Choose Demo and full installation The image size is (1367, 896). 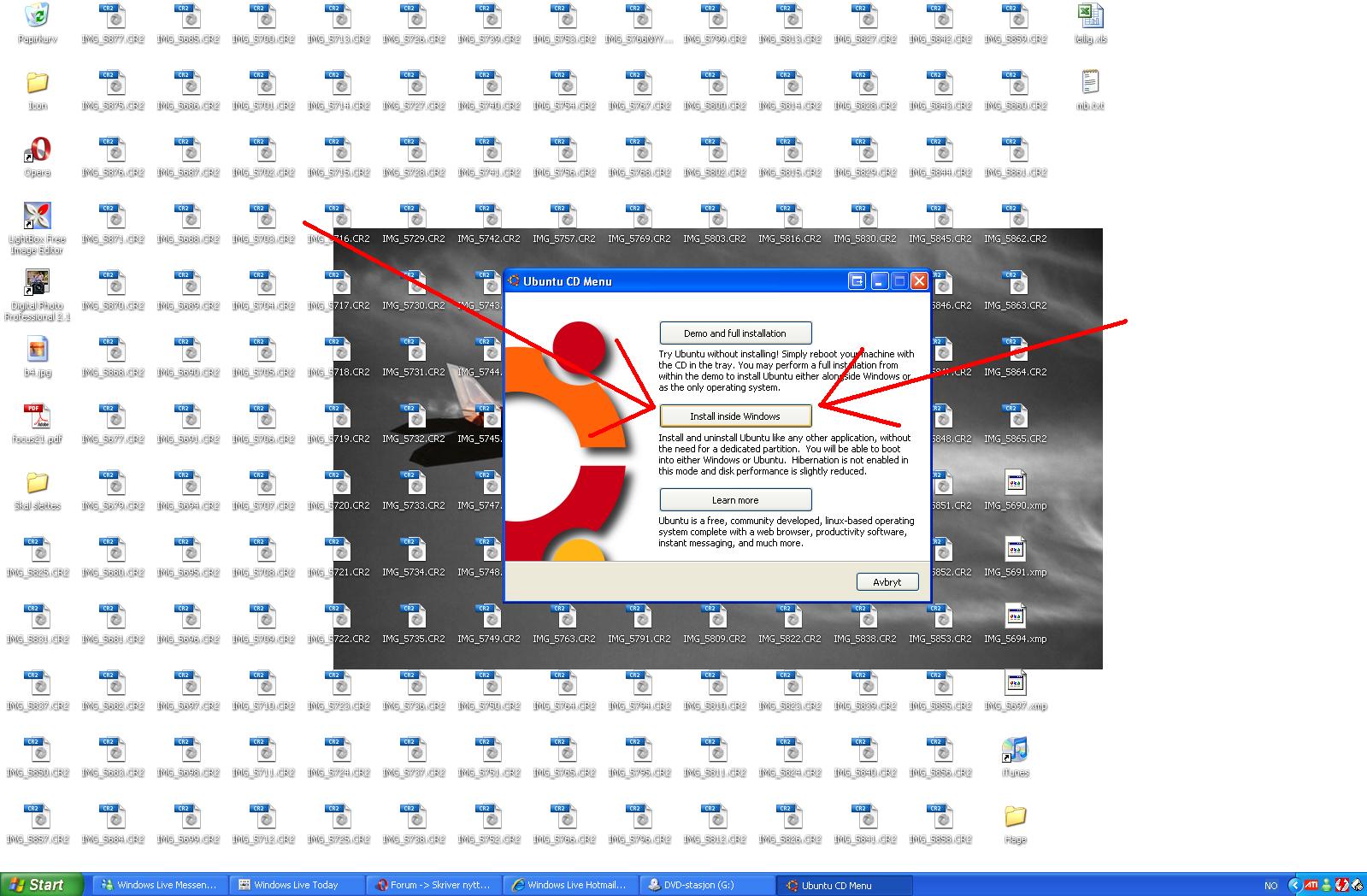click(x=735, y=333)
